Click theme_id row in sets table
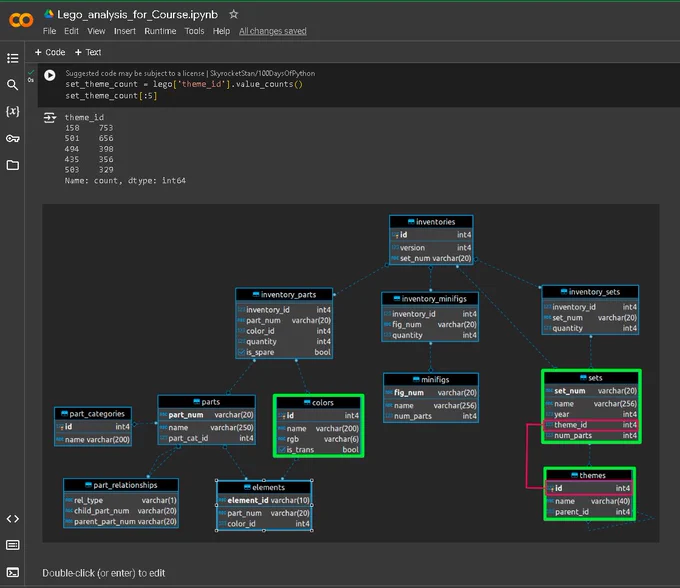The height and width of the screenshot is (588, 680). coord(591,425)
